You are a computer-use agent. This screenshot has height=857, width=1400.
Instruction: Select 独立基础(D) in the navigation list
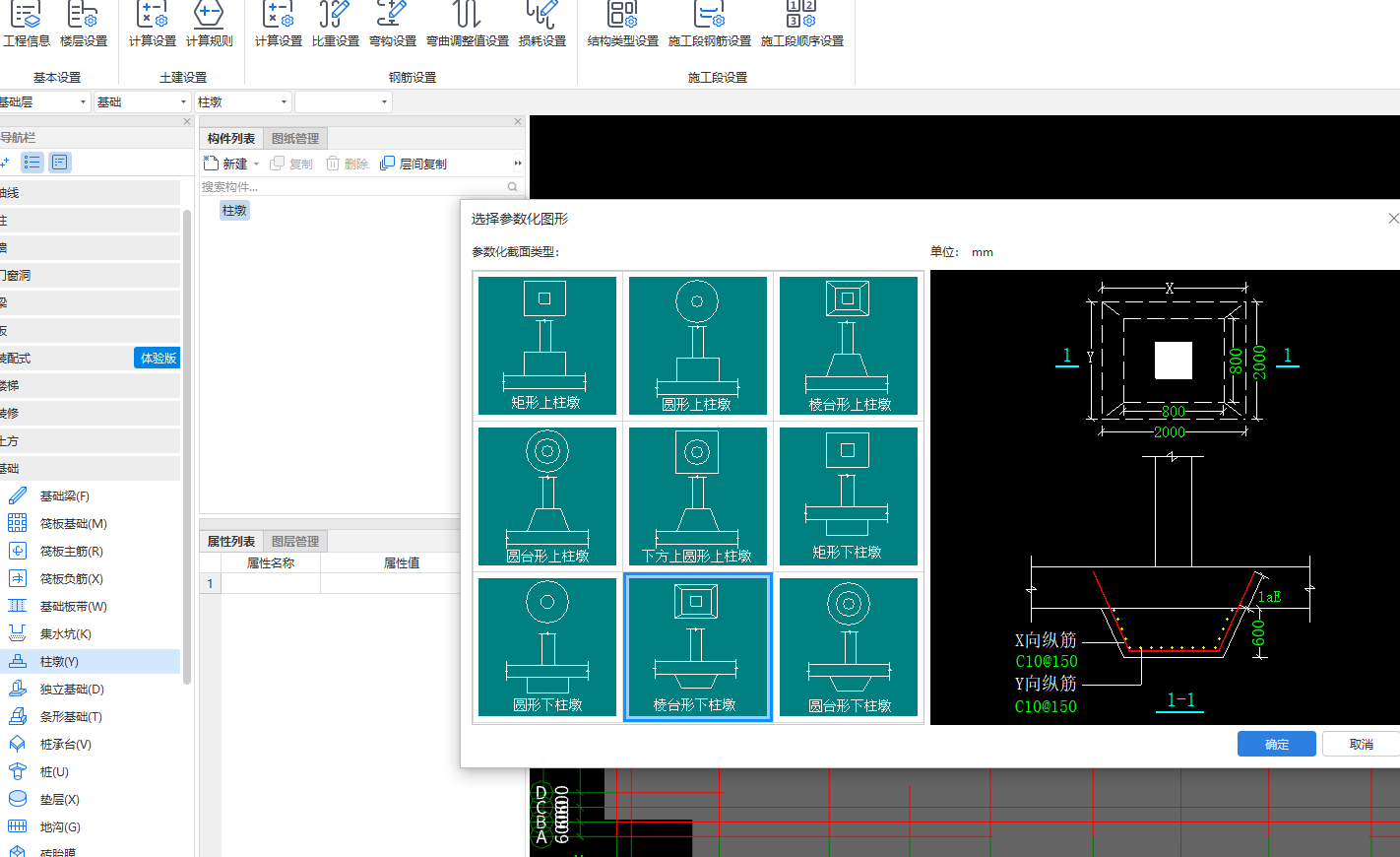click(x=71, y=690)
